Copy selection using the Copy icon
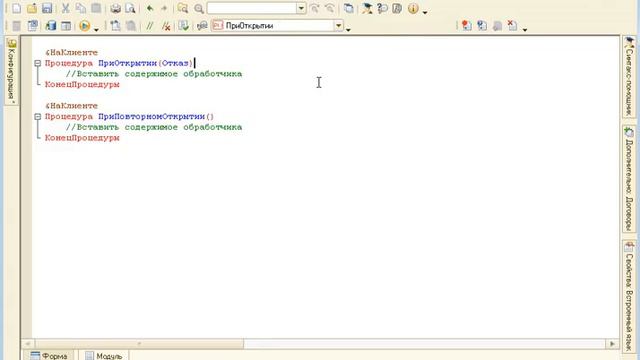 81,8
